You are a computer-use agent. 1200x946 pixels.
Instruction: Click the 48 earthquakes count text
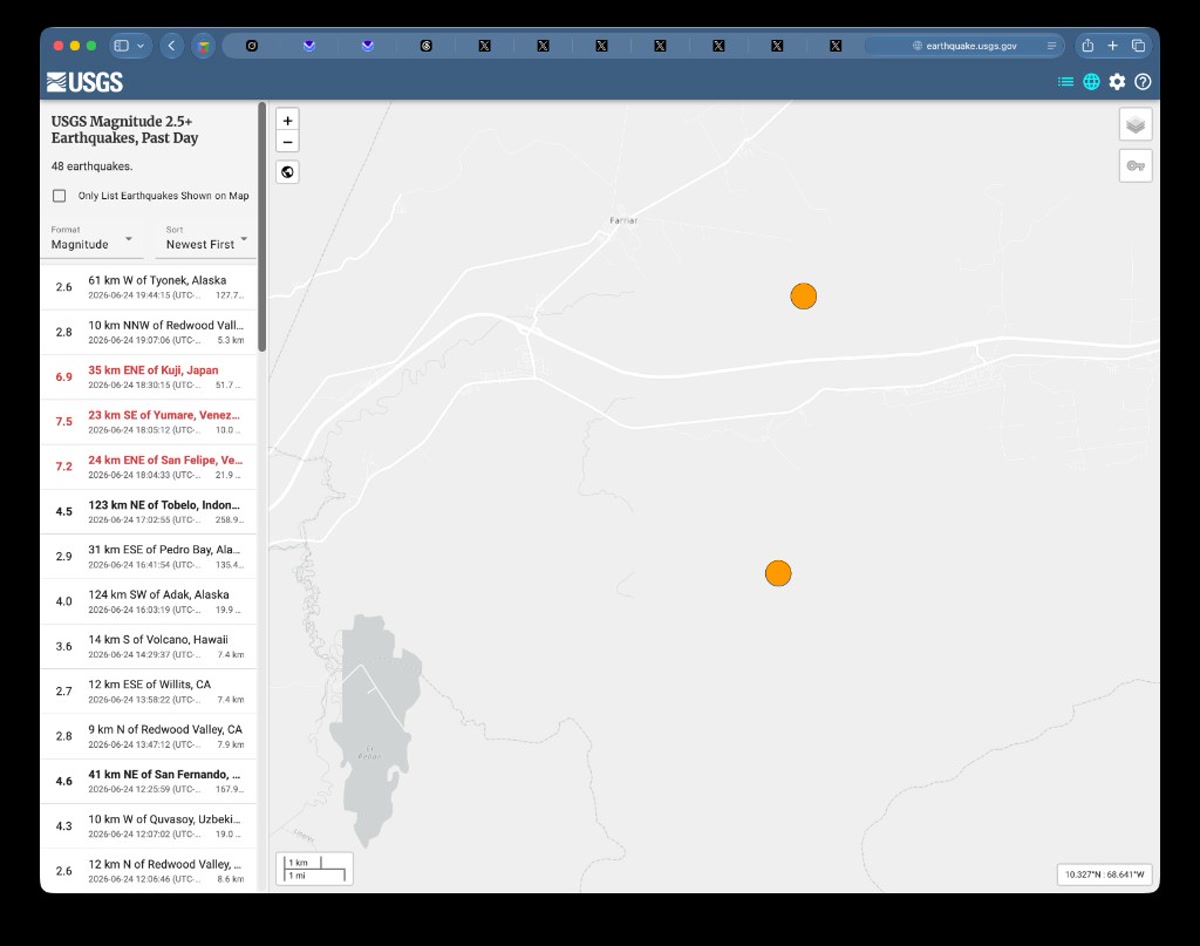[92, 166]
